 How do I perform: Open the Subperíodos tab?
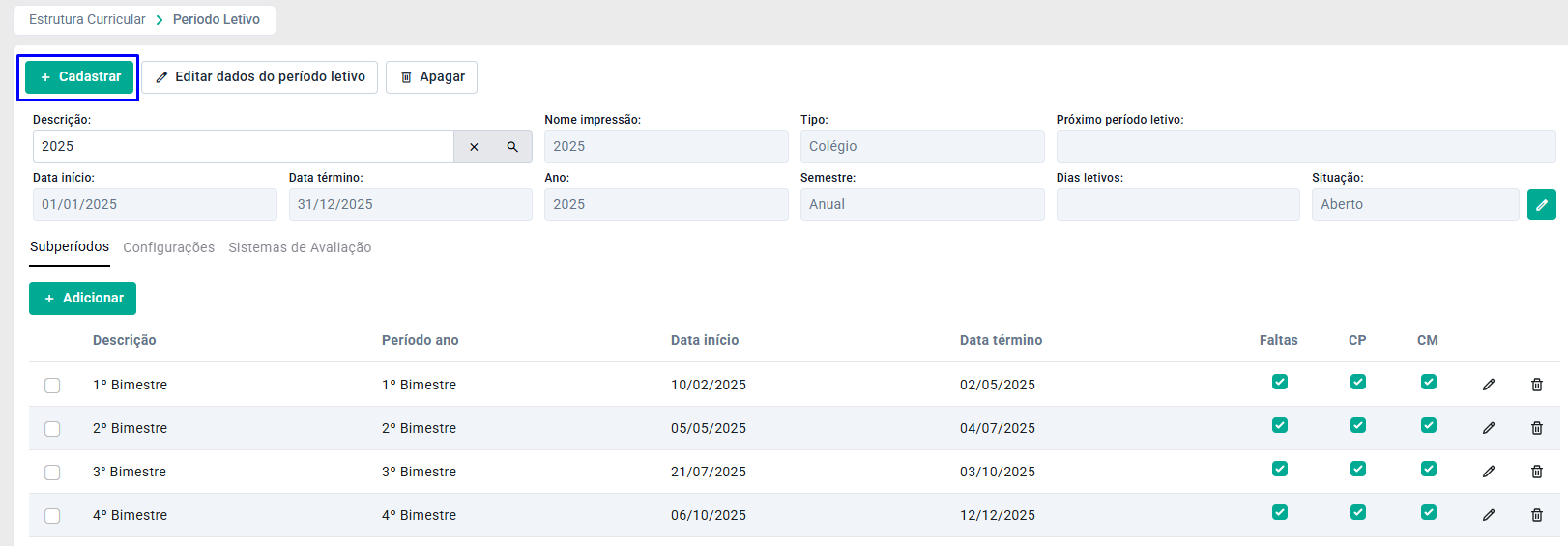point(70,247)
